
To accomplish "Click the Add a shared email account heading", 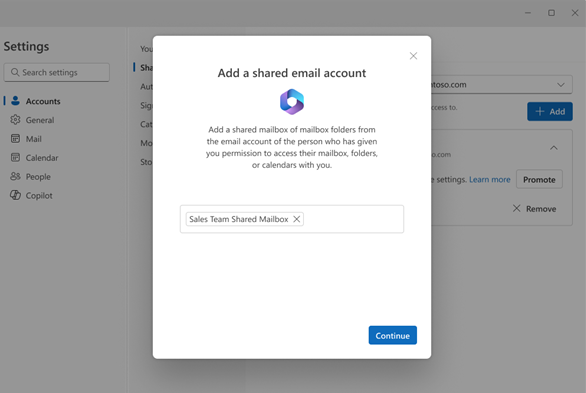I will [292, 73].
